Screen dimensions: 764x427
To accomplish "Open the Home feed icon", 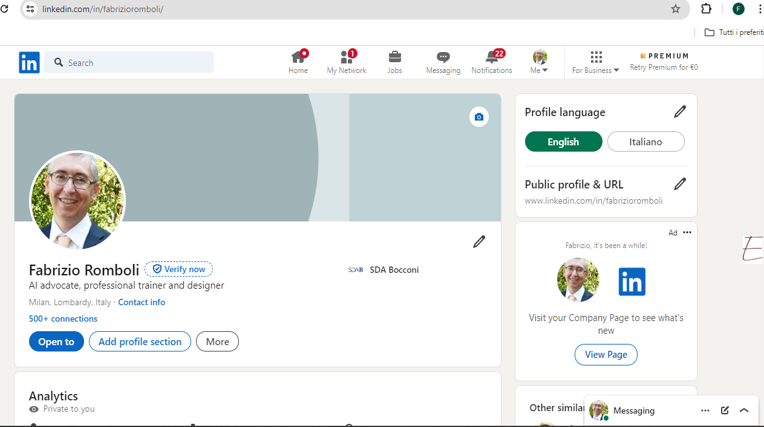I will 298,57.
